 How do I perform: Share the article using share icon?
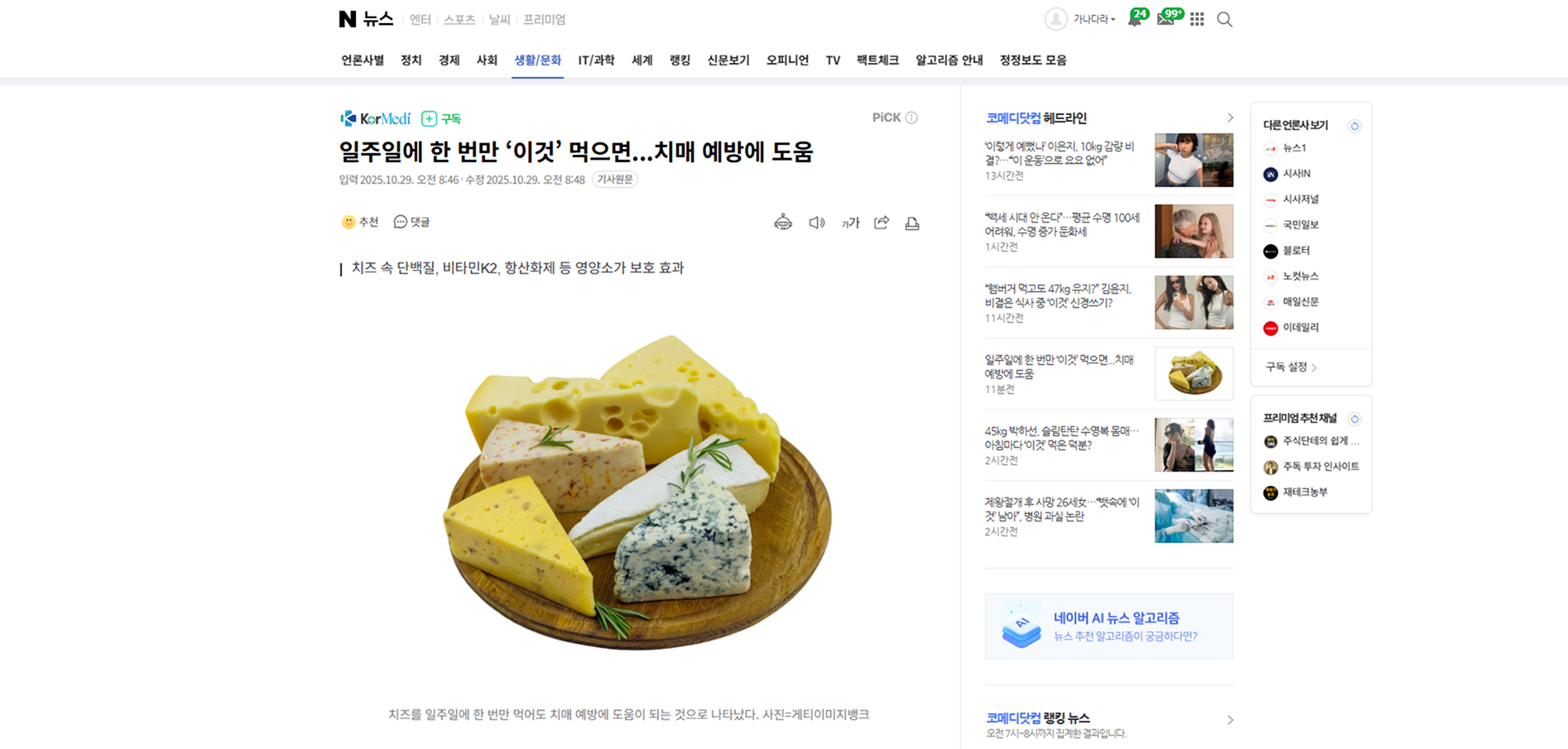[882, 223]
